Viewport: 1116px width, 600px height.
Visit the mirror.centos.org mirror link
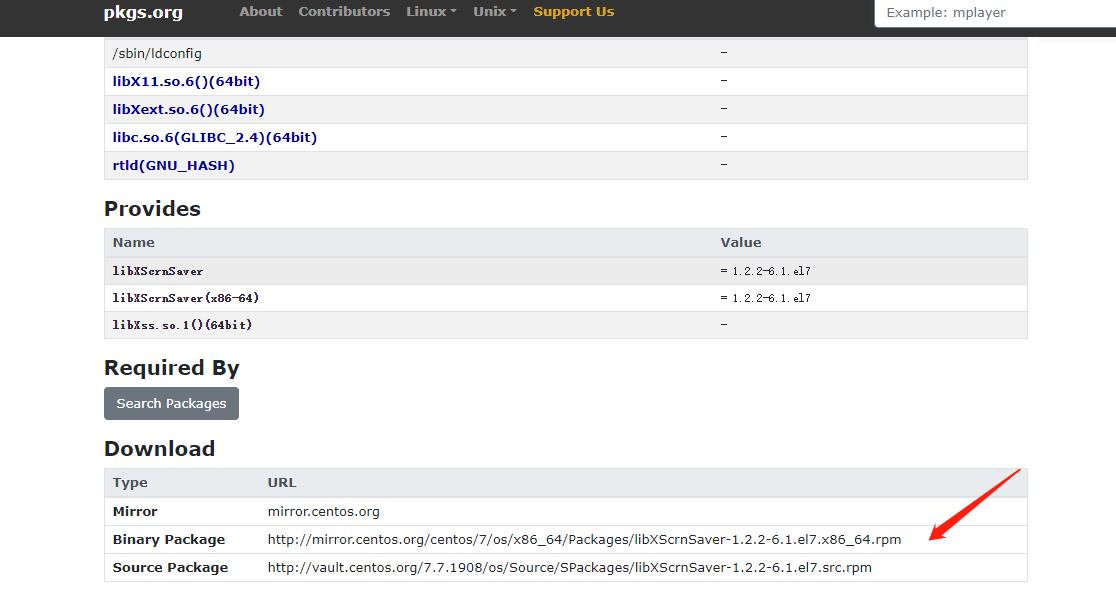point(323,511)
